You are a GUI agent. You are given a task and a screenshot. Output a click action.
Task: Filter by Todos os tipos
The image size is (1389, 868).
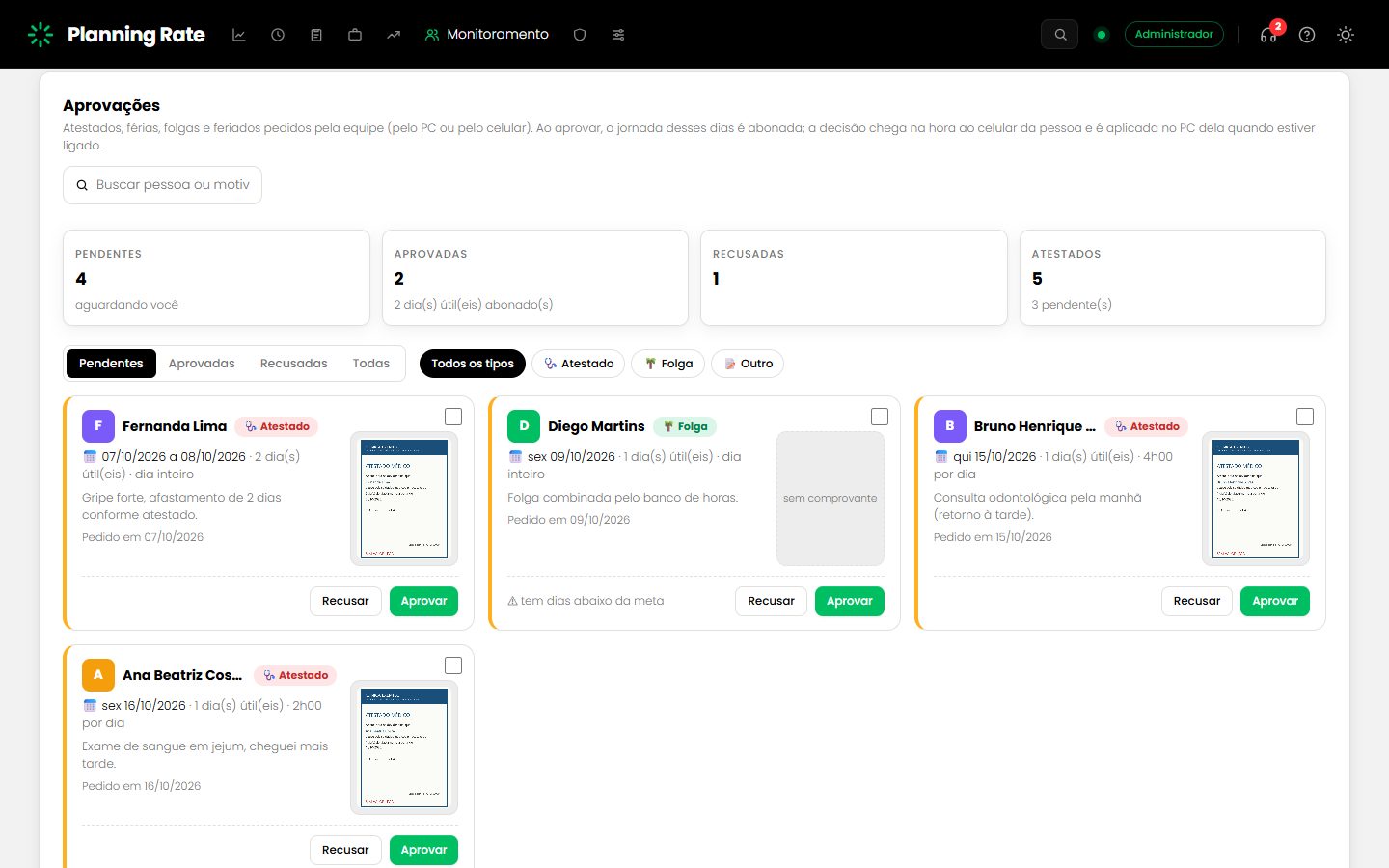coord(473,364)
